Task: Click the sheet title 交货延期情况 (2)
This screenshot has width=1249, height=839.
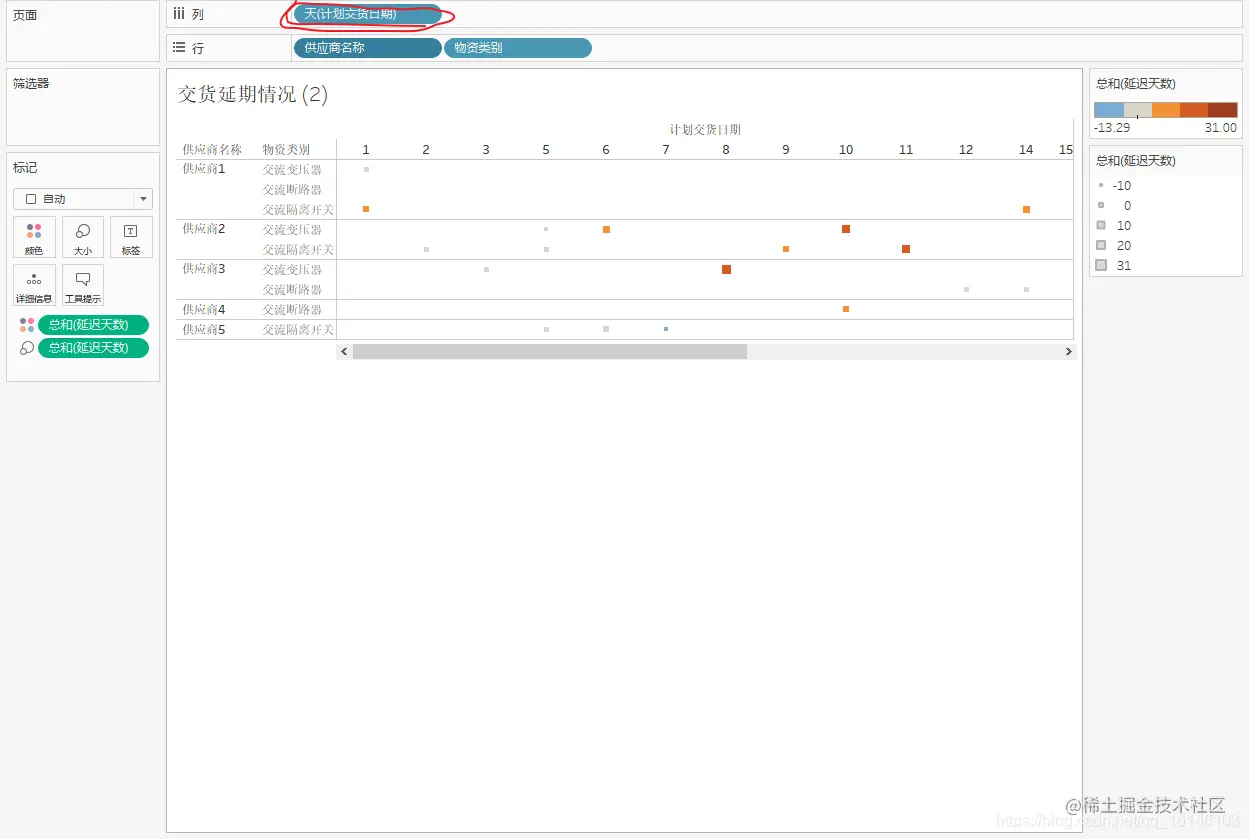Action: click(253, 94)
